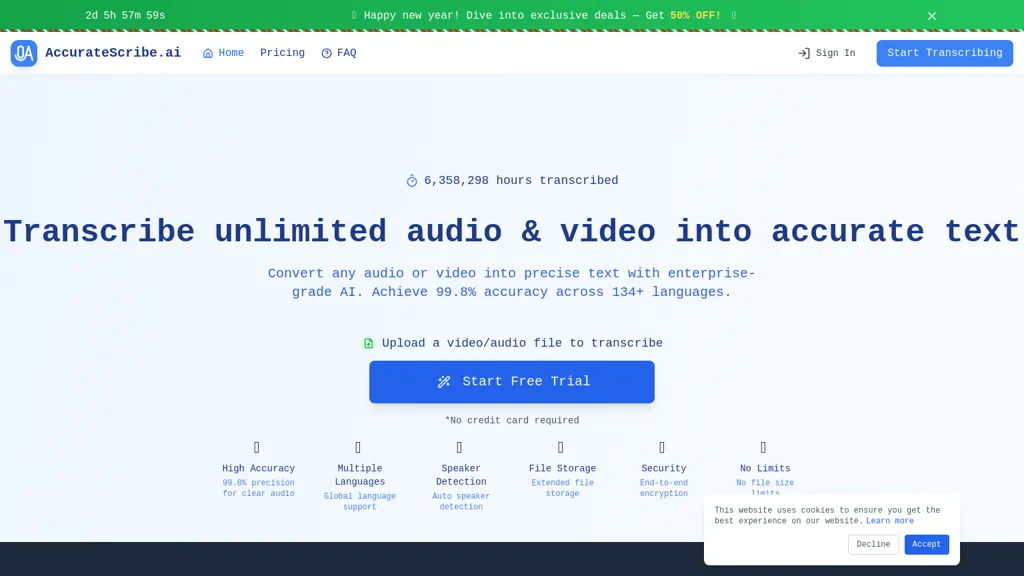The image size is (1024, 576).
Task: Click the File Storage heading
Action: point(562,468)
